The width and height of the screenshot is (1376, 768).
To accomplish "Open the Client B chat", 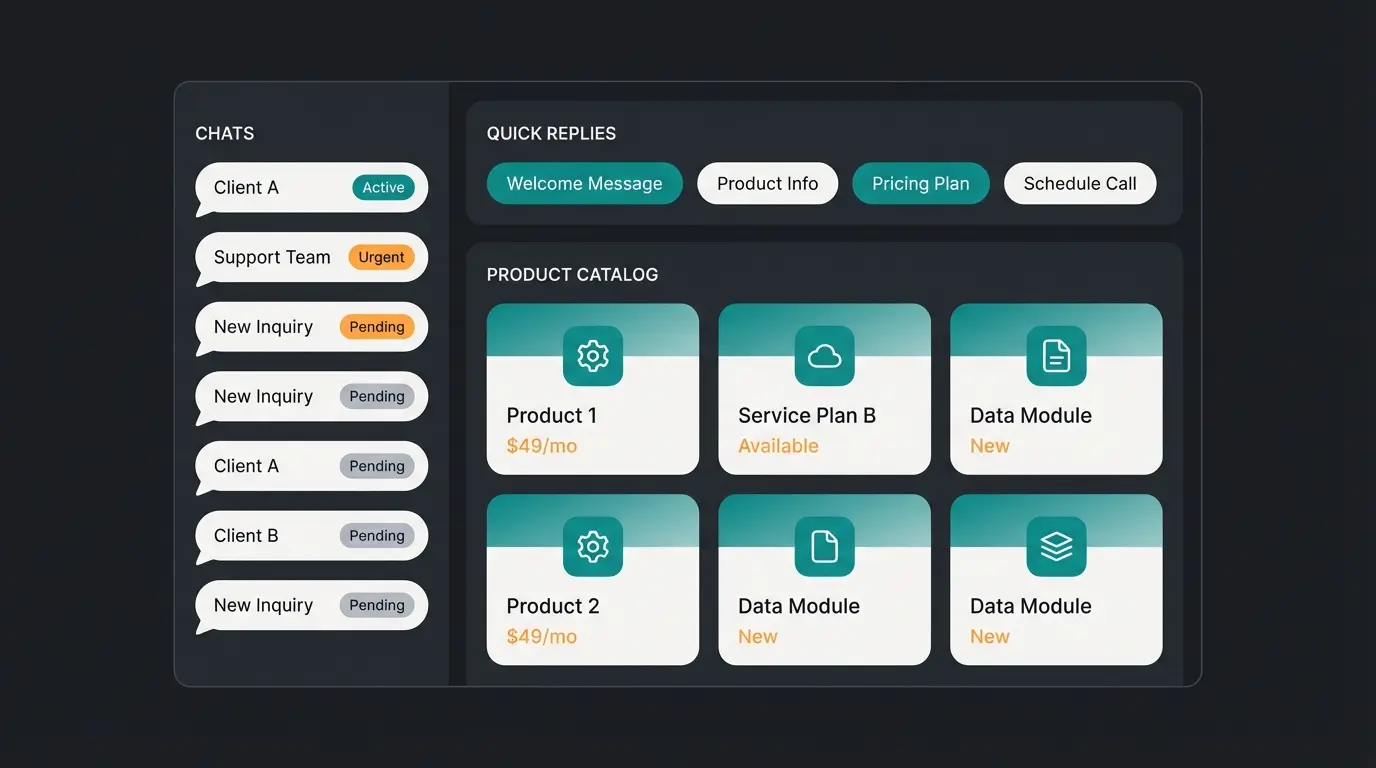I will (x=246, y=536).
